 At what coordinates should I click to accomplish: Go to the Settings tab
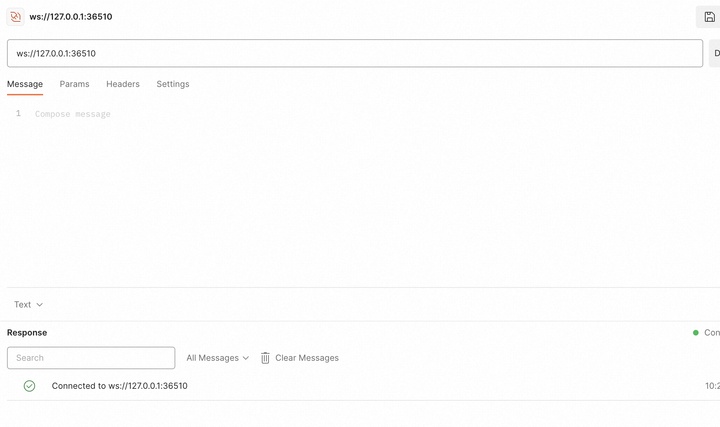pos(173,84)
